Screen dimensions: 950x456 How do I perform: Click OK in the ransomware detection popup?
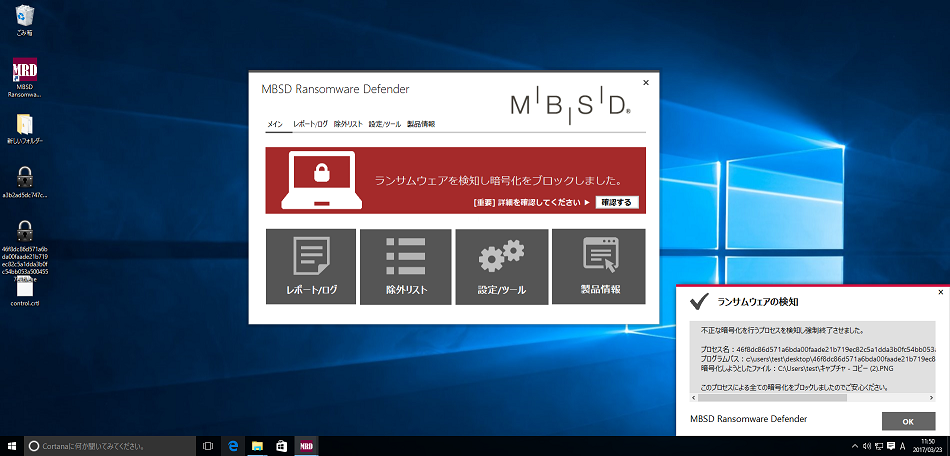coord(908,421)
